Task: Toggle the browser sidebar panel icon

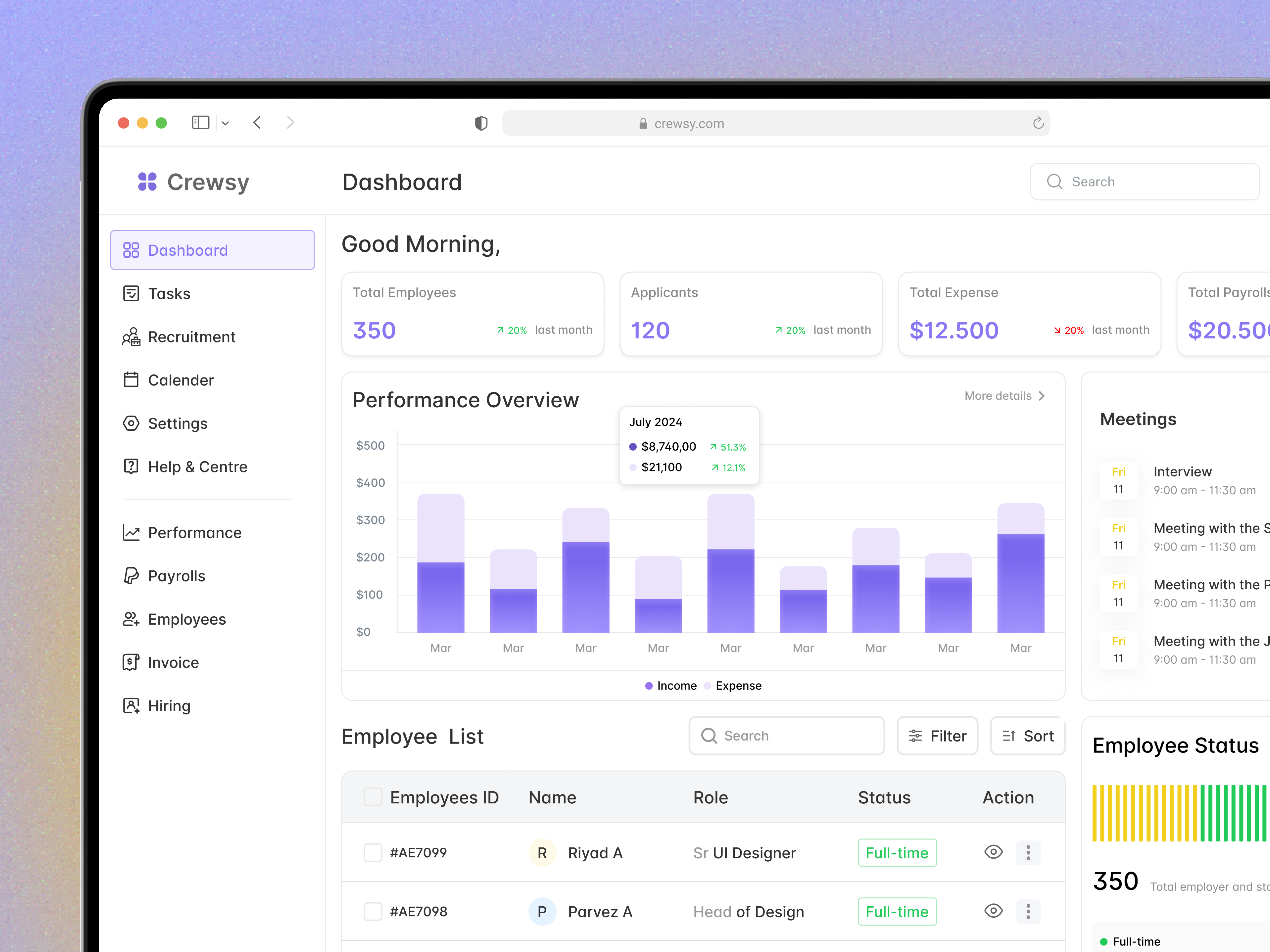Action: [200, 123]
